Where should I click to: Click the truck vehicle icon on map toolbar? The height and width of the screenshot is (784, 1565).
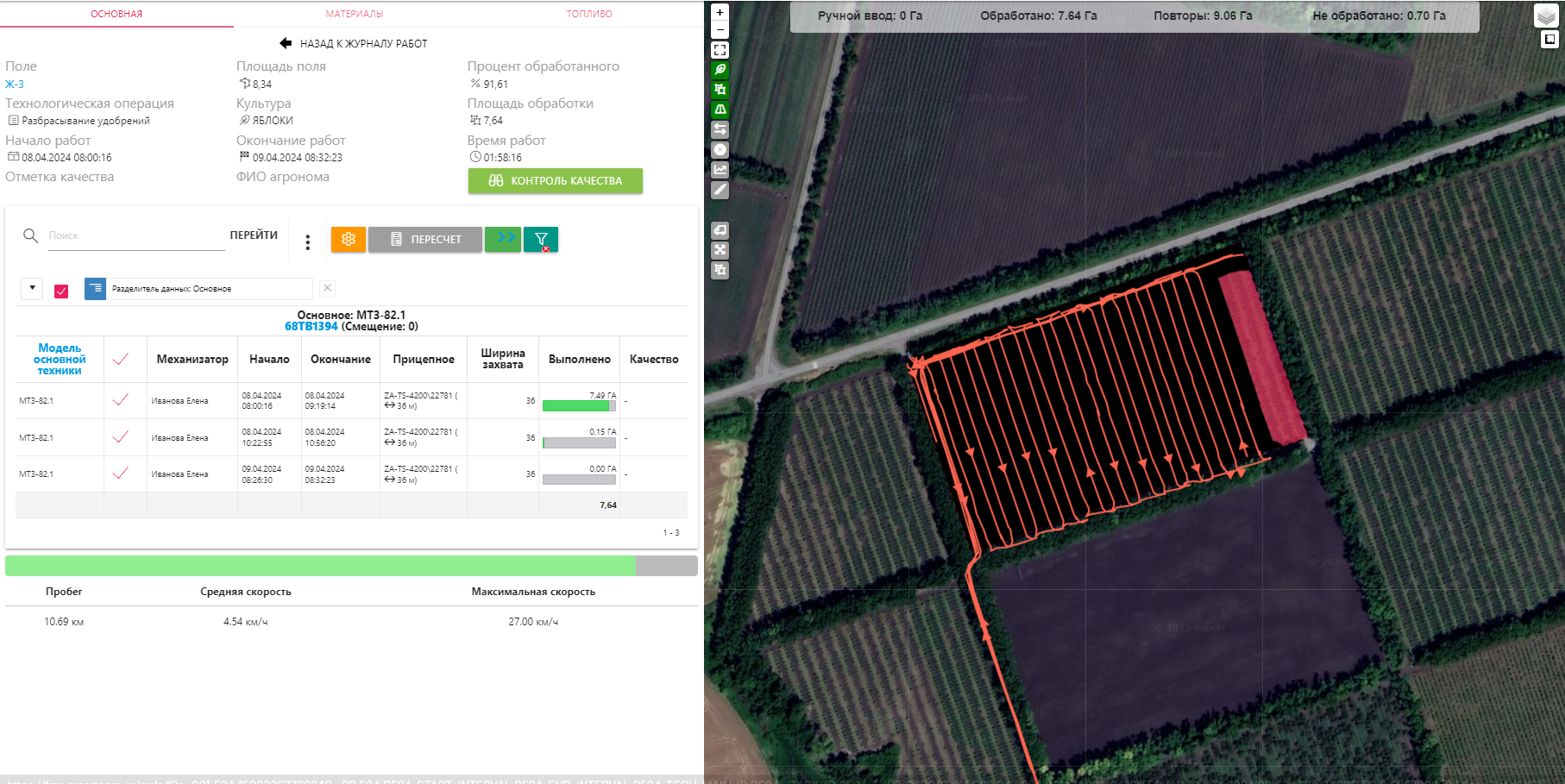720,230
